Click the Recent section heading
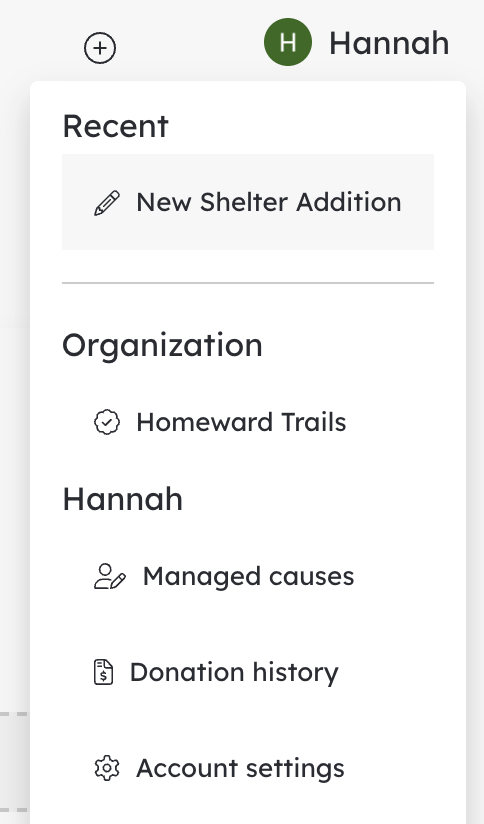Viewport: 484px width, 824px height. tap(116, 126)
